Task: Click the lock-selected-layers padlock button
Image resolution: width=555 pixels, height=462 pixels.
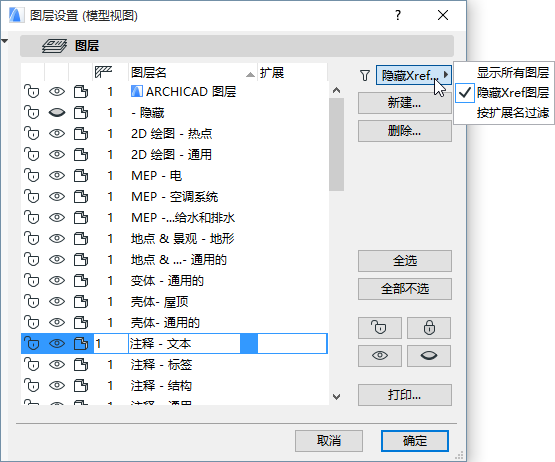Action: click(429, 328)
